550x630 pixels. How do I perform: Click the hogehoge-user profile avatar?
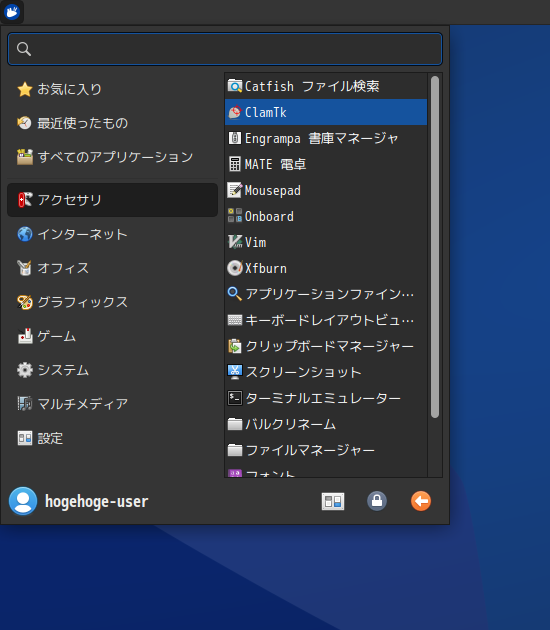[23, 501]
